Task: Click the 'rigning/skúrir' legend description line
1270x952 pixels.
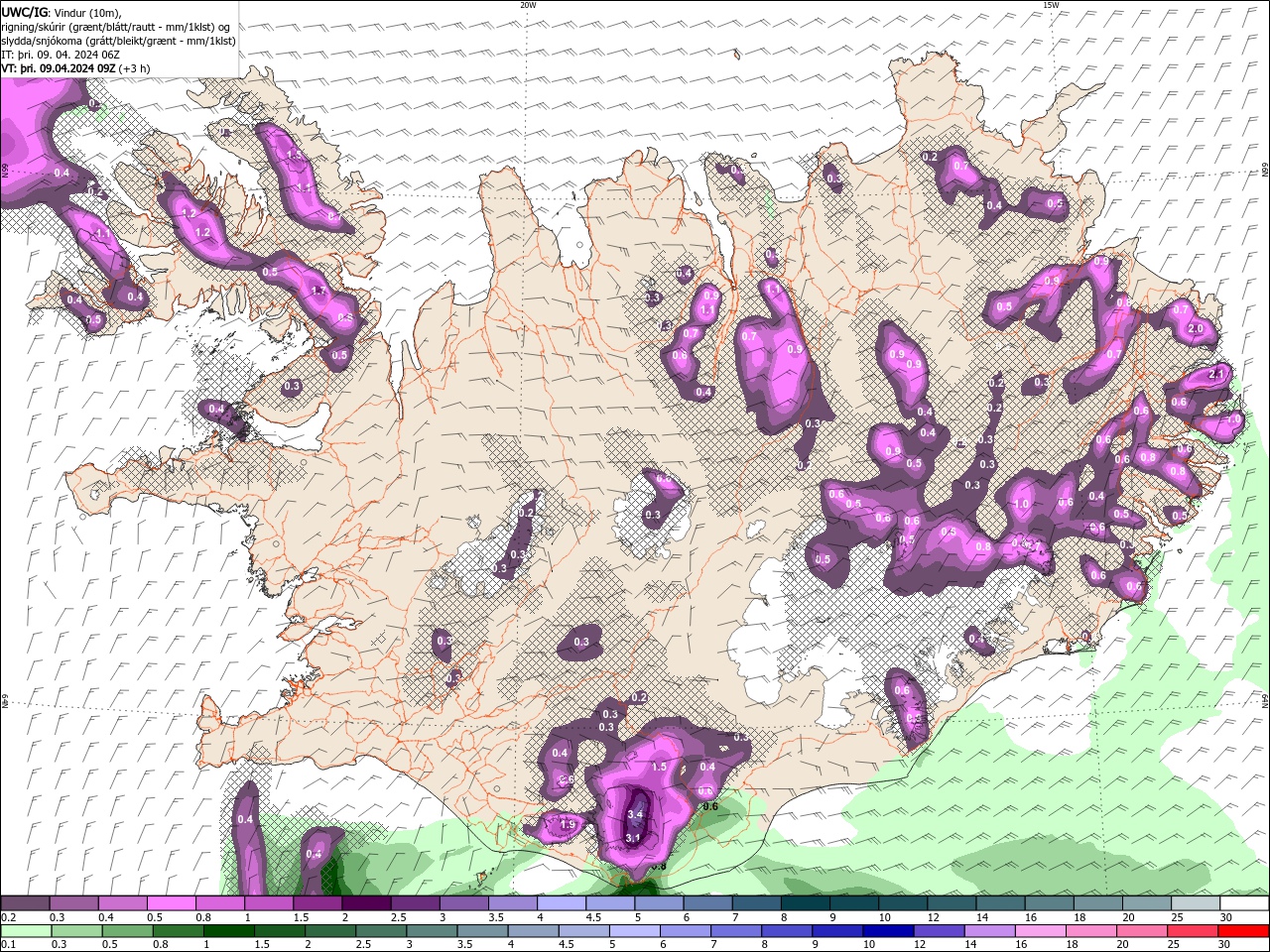Action: tap(116, 27)
